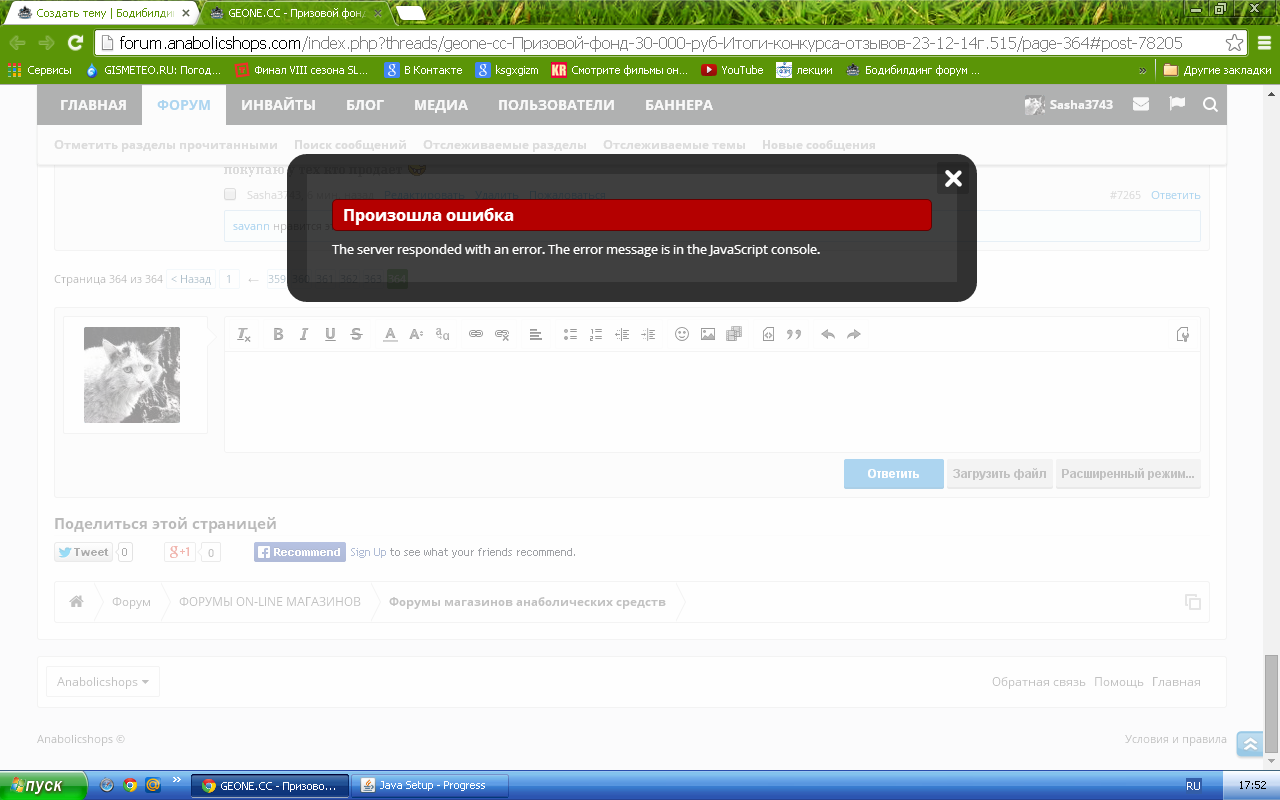The image size is (1280, 800).
Task: Open the search magnifier in the navbar
Action: point(1210,105)
